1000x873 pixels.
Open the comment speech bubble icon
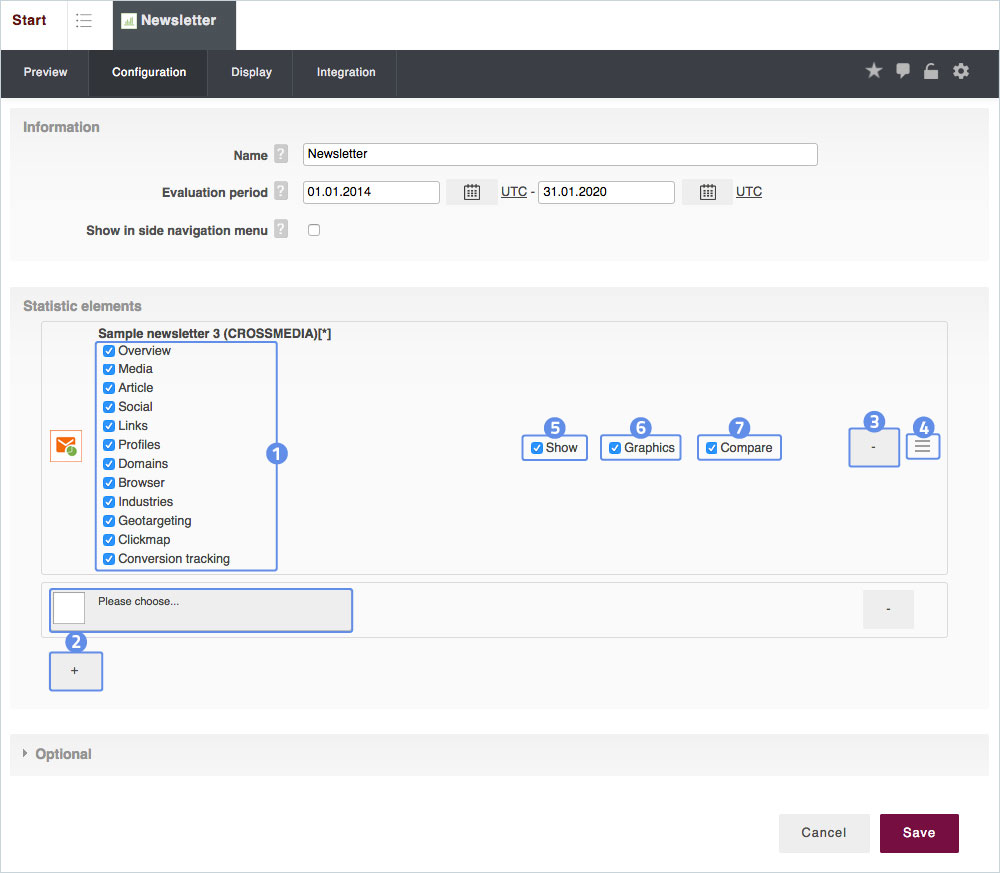pyautogui.click(x=903, y=71)
